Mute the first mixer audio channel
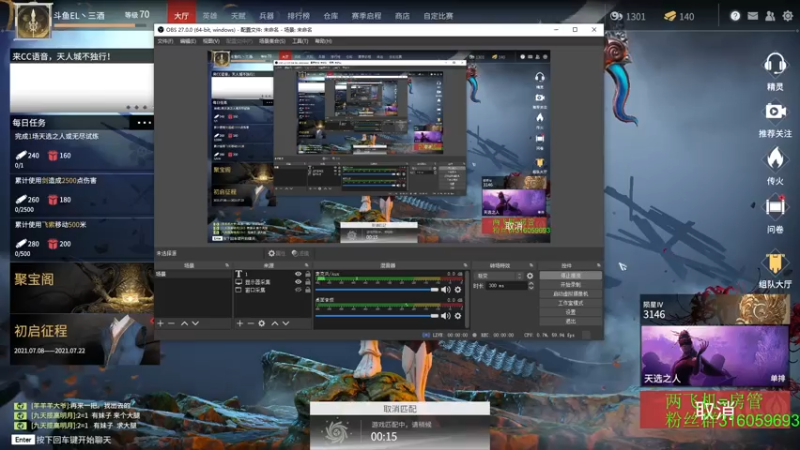Screen dimensions: 800x450 point(445,290)
